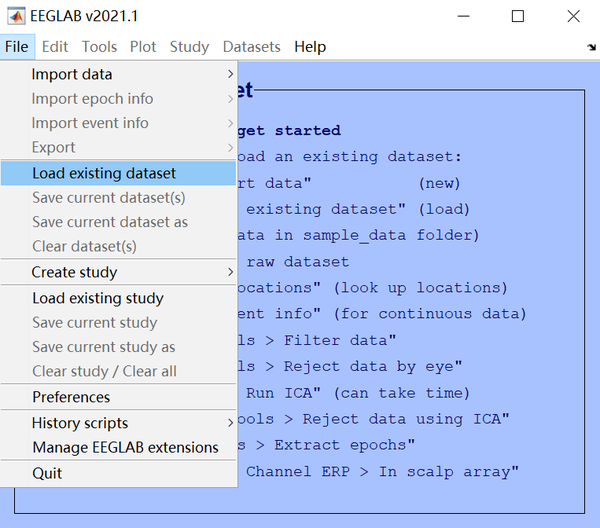Close the File menu via its title

tap(16, 47)
